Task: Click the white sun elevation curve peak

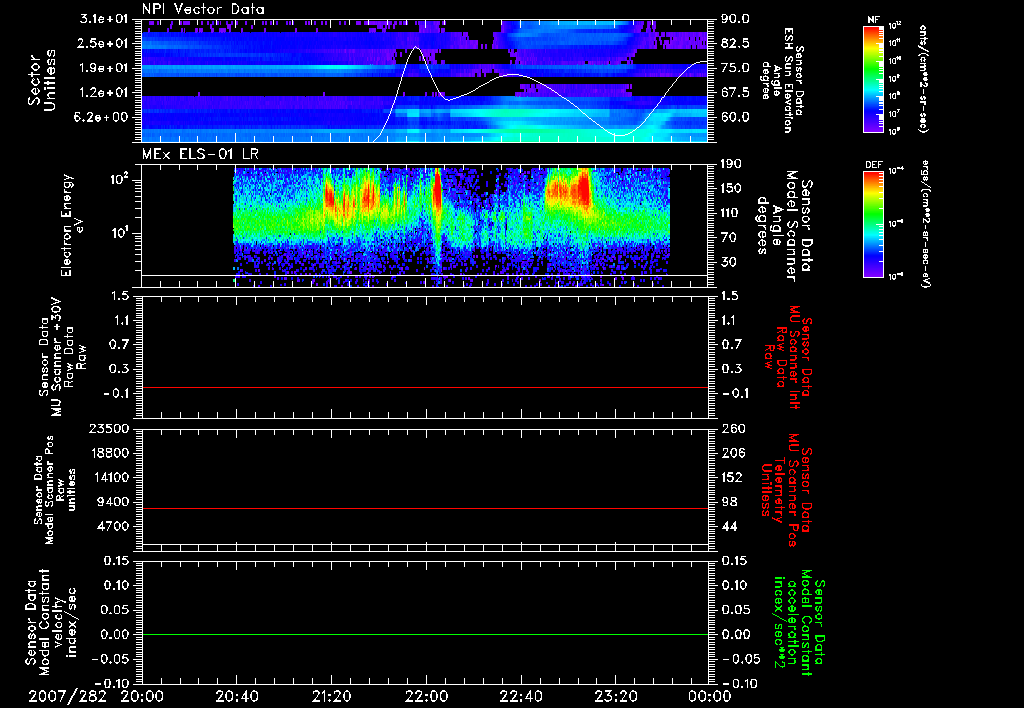Action: click(x=415, y=47)
